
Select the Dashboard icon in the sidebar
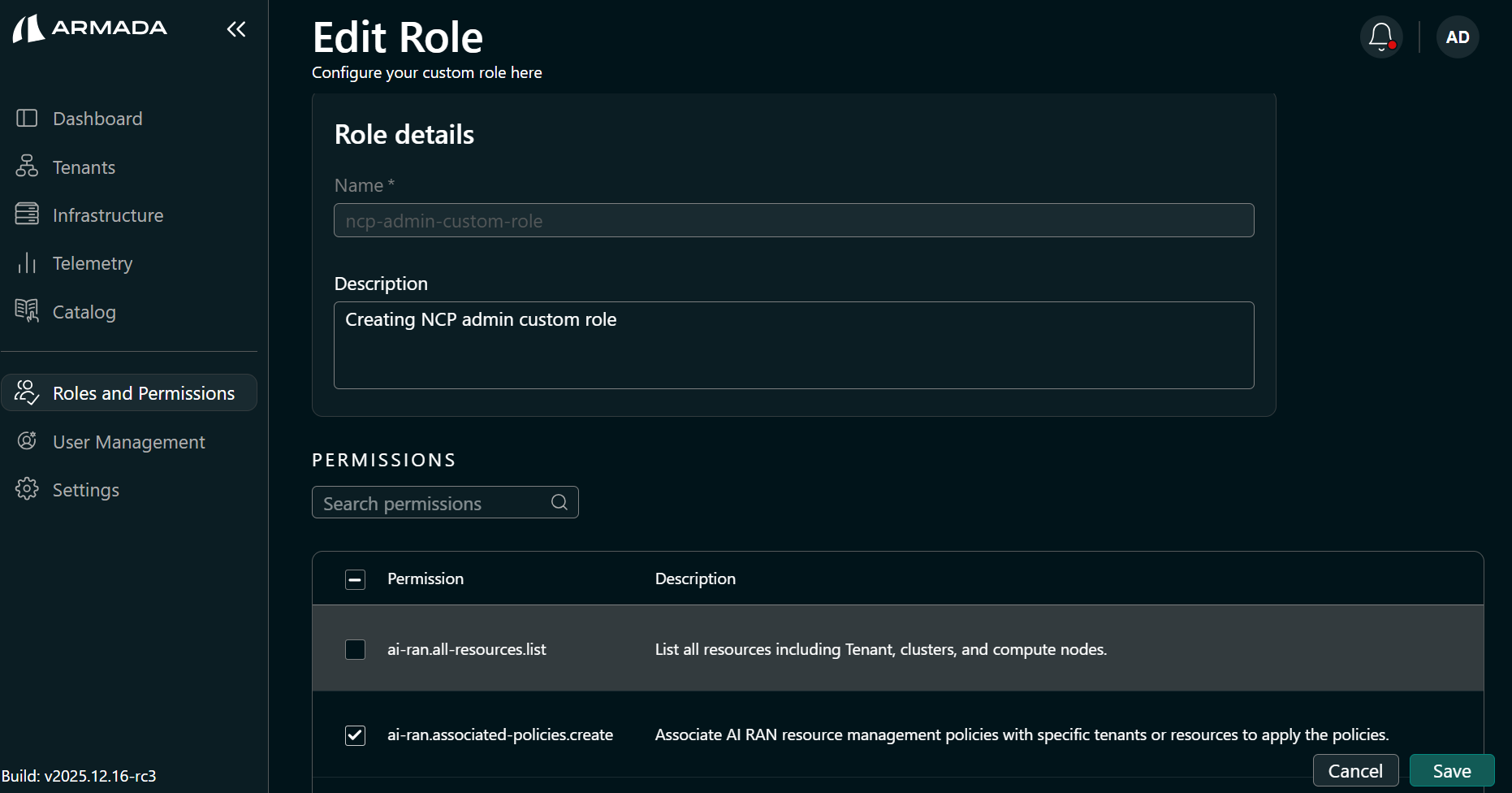point(27,118)
